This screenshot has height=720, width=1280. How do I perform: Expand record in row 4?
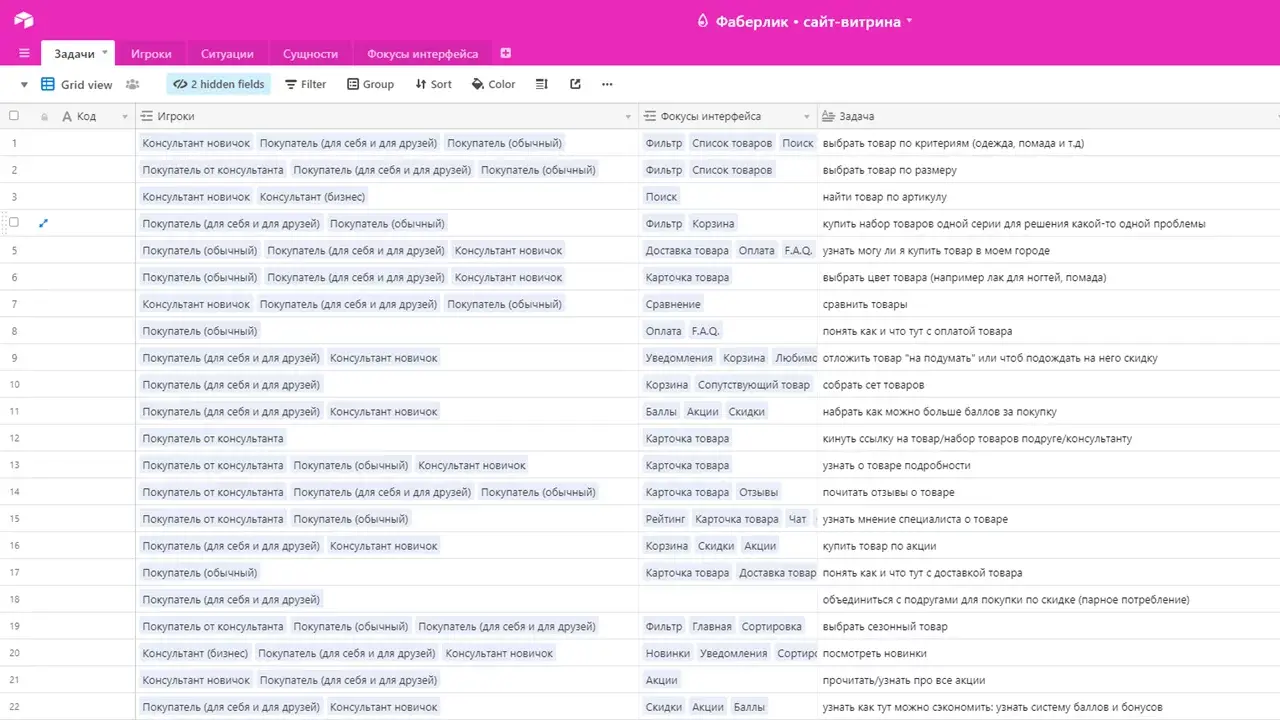[43, 223]
